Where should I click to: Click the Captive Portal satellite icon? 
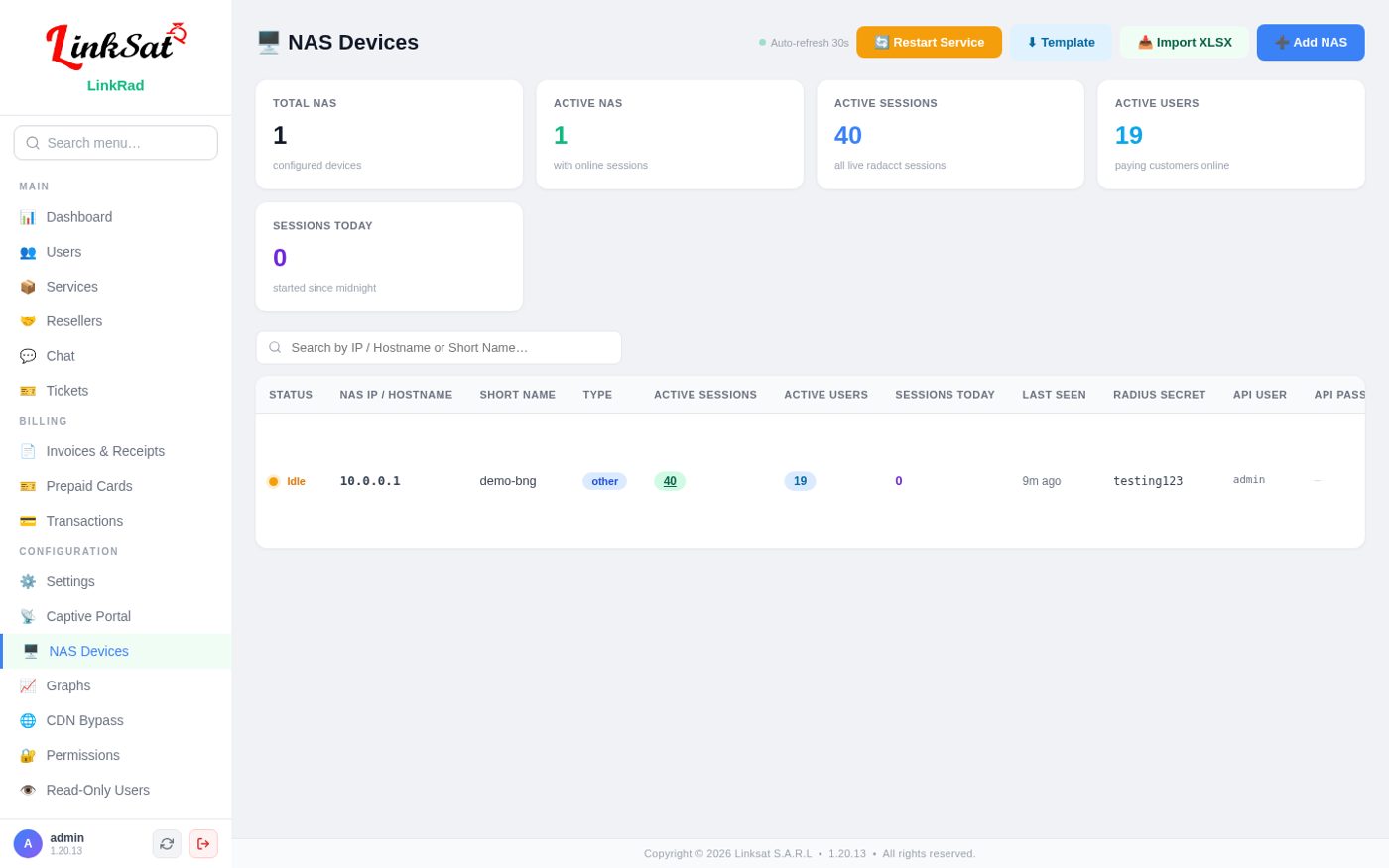click(28, 616)
